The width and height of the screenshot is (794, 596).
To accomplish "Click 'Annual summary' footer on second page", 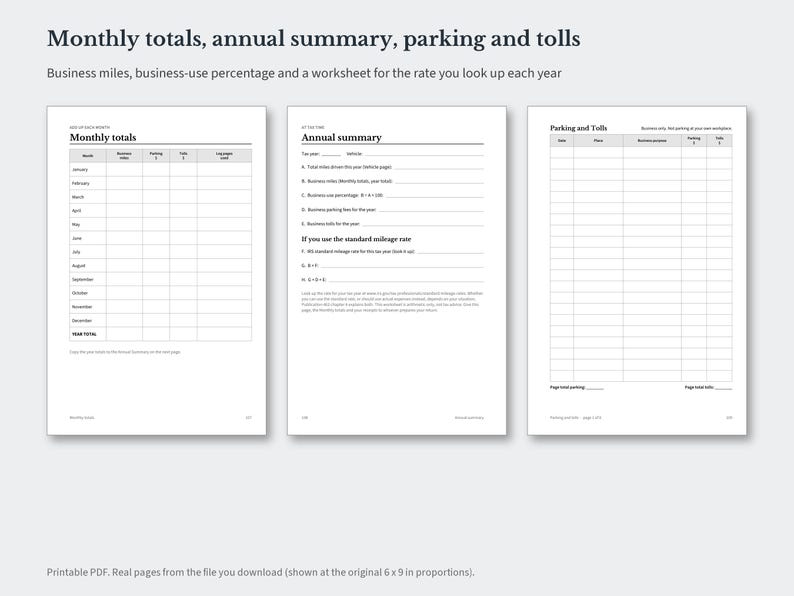I will (469, 418).
